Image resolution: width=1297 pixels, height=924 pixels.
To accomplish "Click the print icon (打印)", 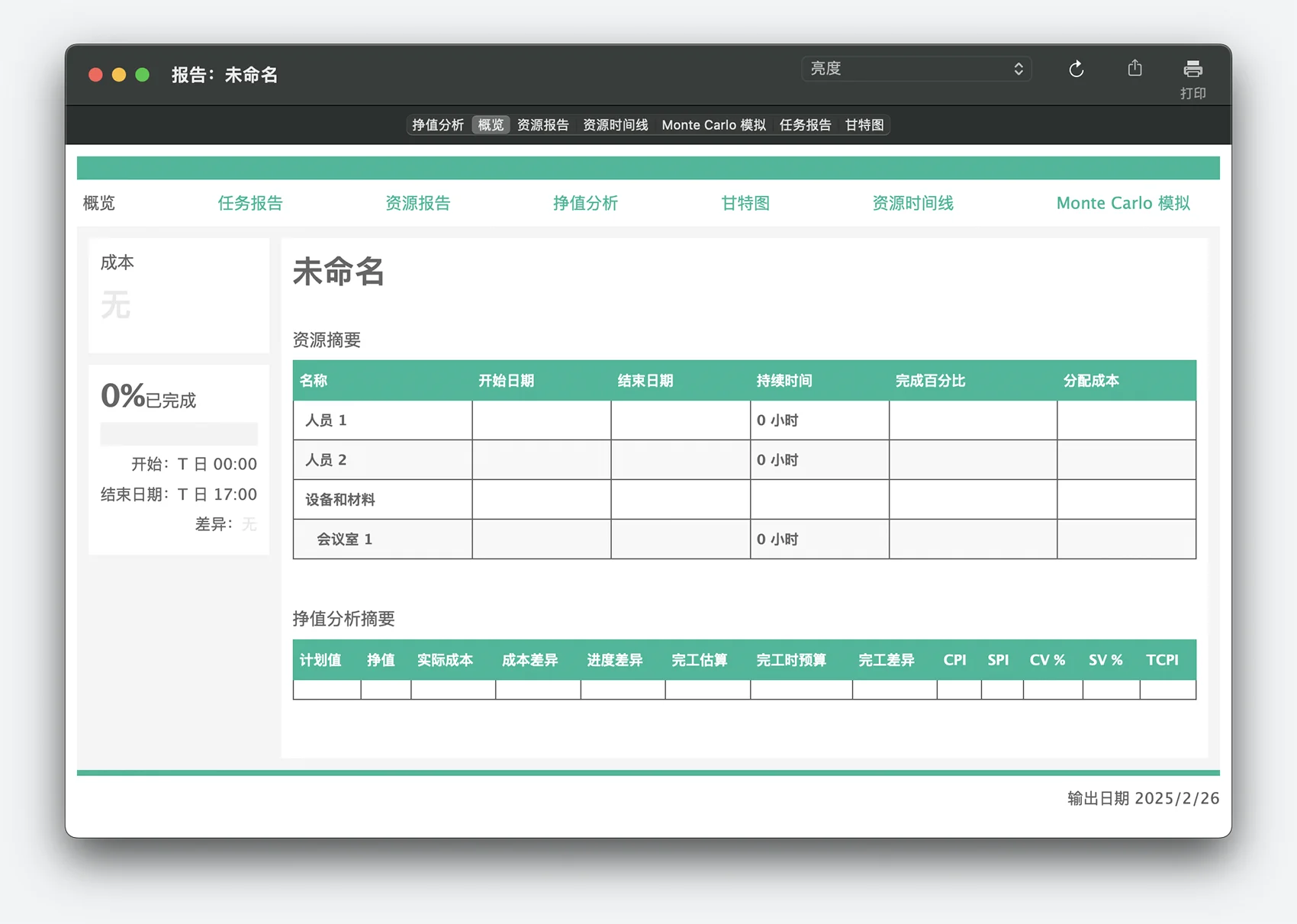I will pyautogui.click(x=1192, y=69).
